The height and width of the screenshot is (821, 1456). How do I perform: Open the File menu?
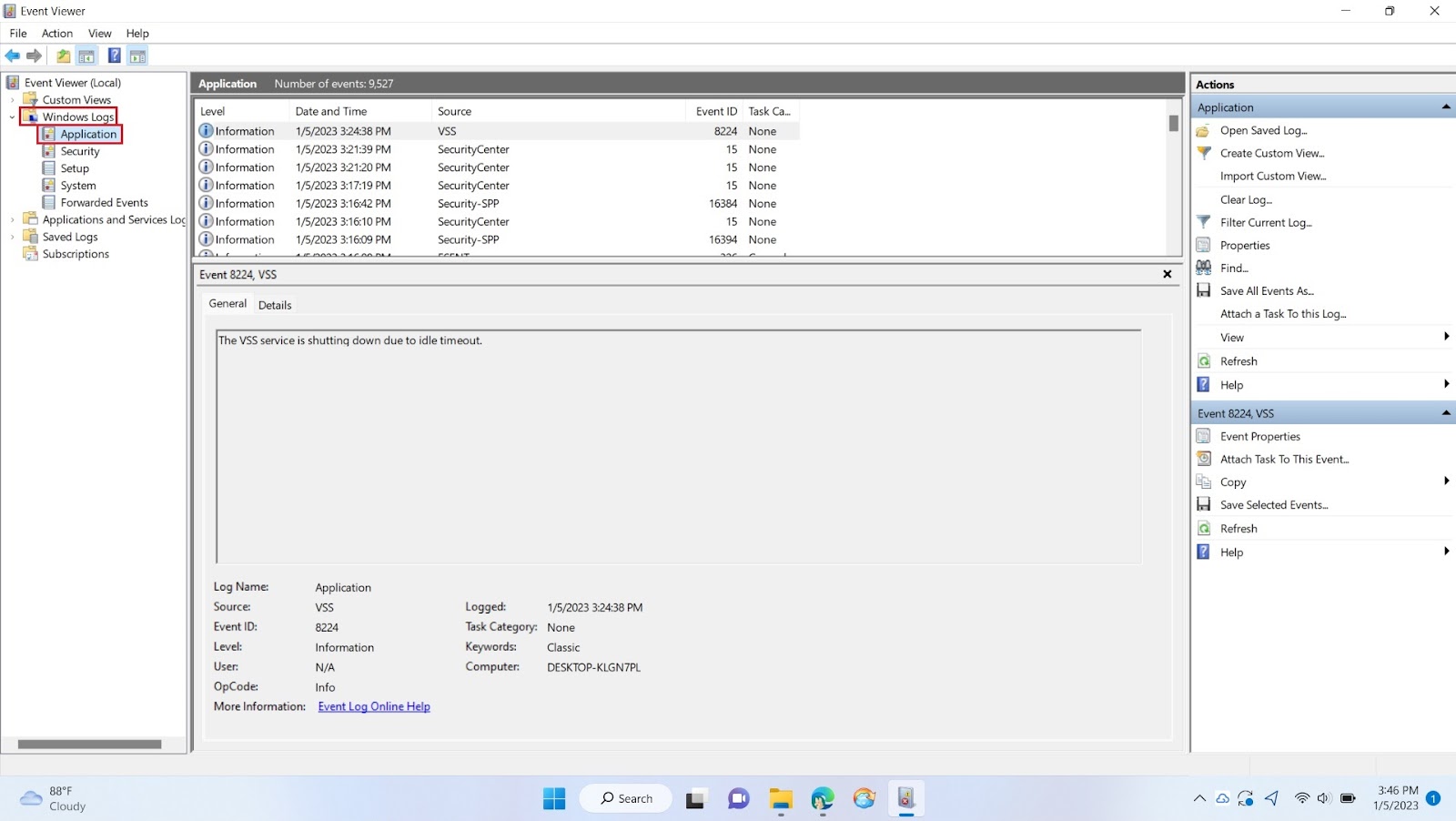18,34
